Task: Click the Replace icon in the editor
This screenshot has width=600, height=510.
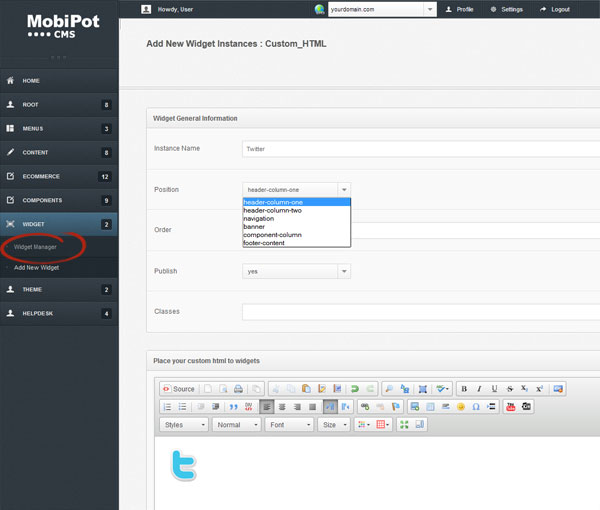Action: pyautogui.click(x=404, y=389)
